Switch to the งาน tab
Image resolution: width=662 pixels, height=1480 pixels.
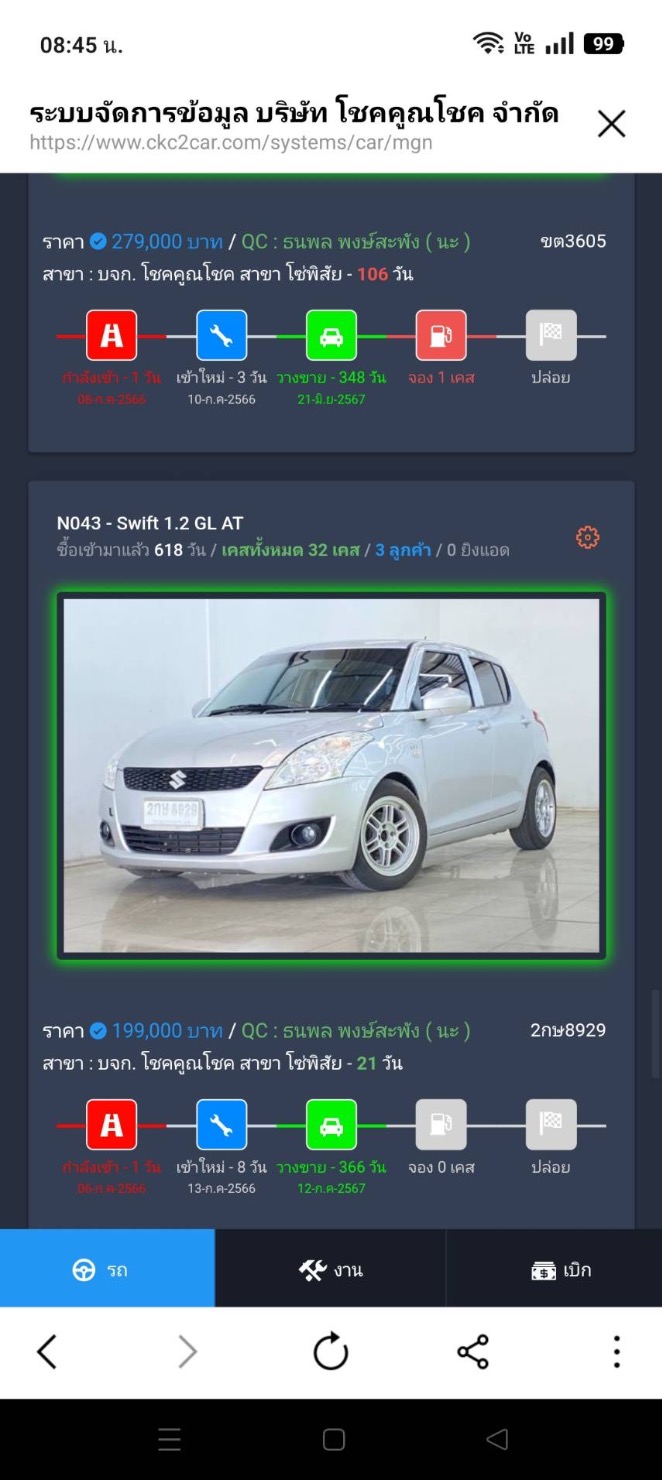[330, 1269]
